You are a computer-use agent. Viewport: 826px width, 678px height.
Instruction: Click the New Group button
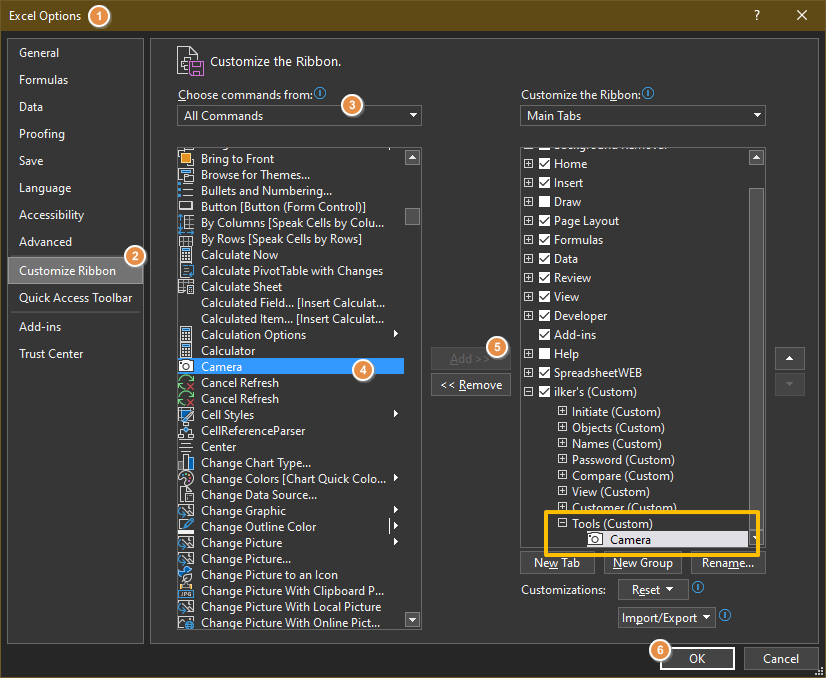point(643,563)
